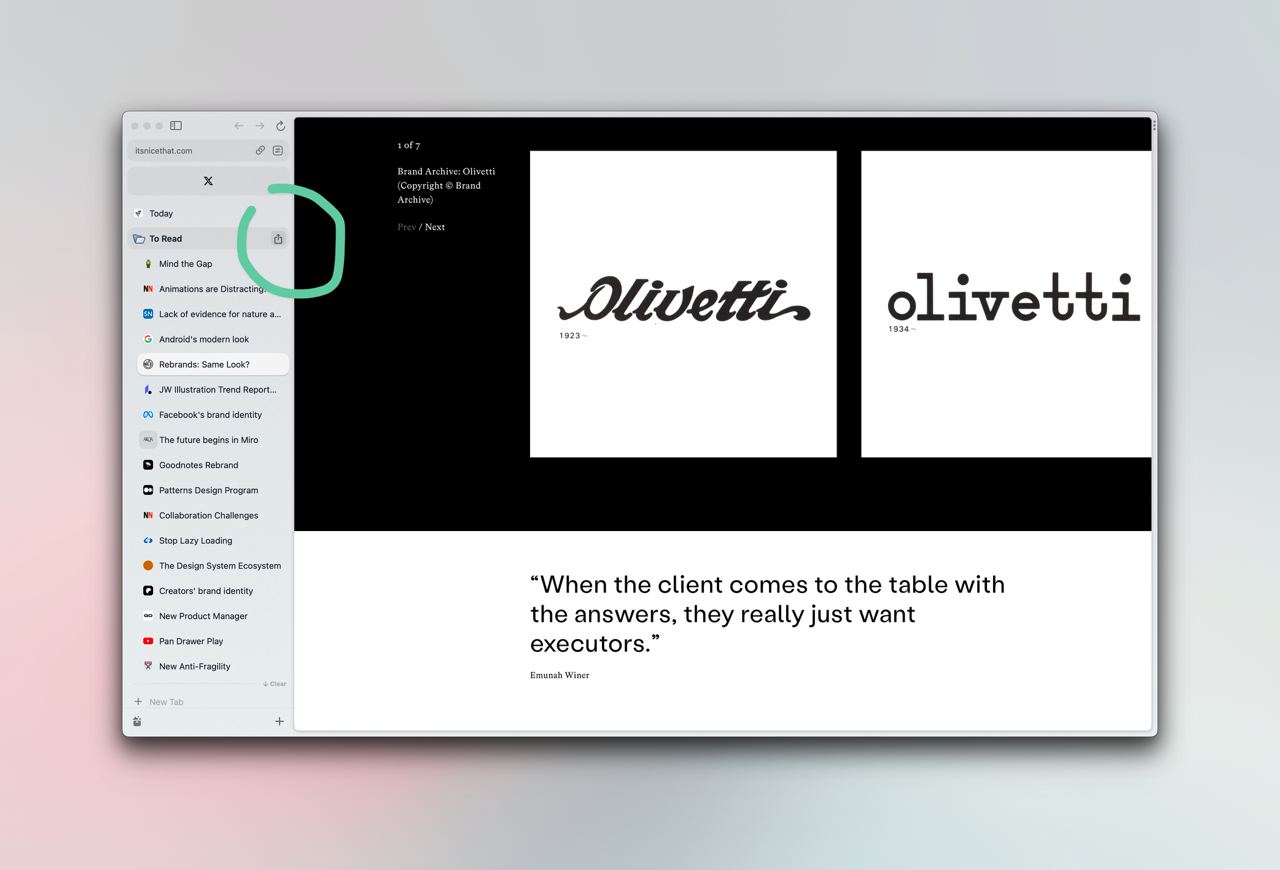
Task: Click New Tab in the sidebar
Action: coord(208,702)
